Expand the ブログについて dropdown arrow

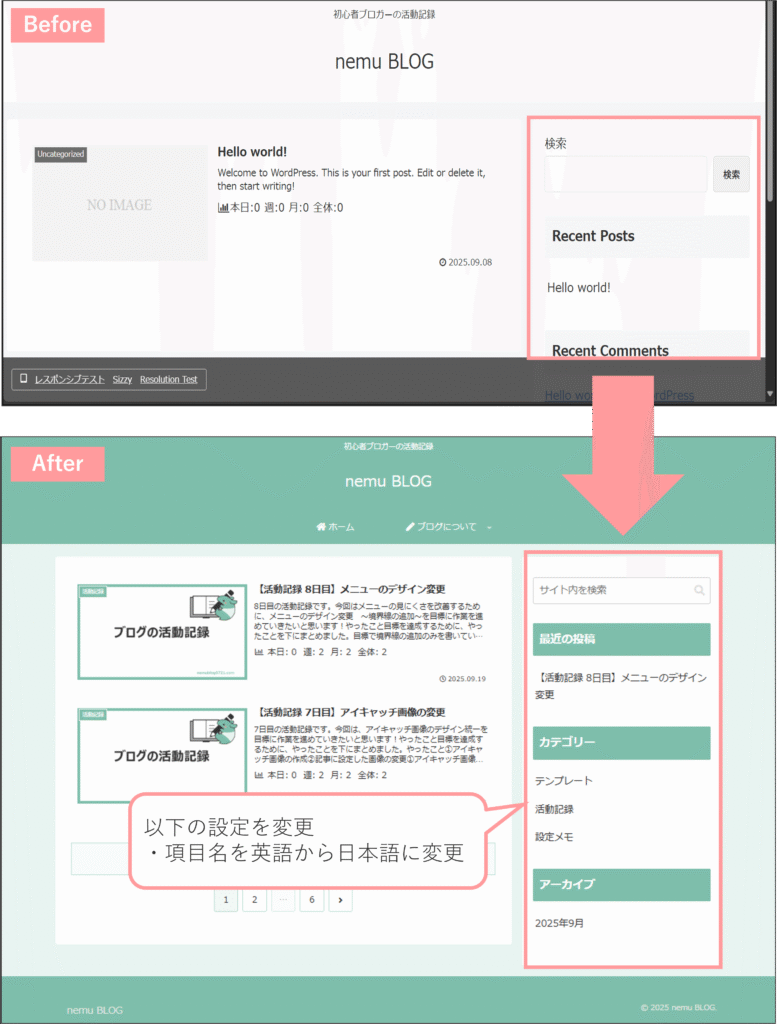tap(489, 527)
